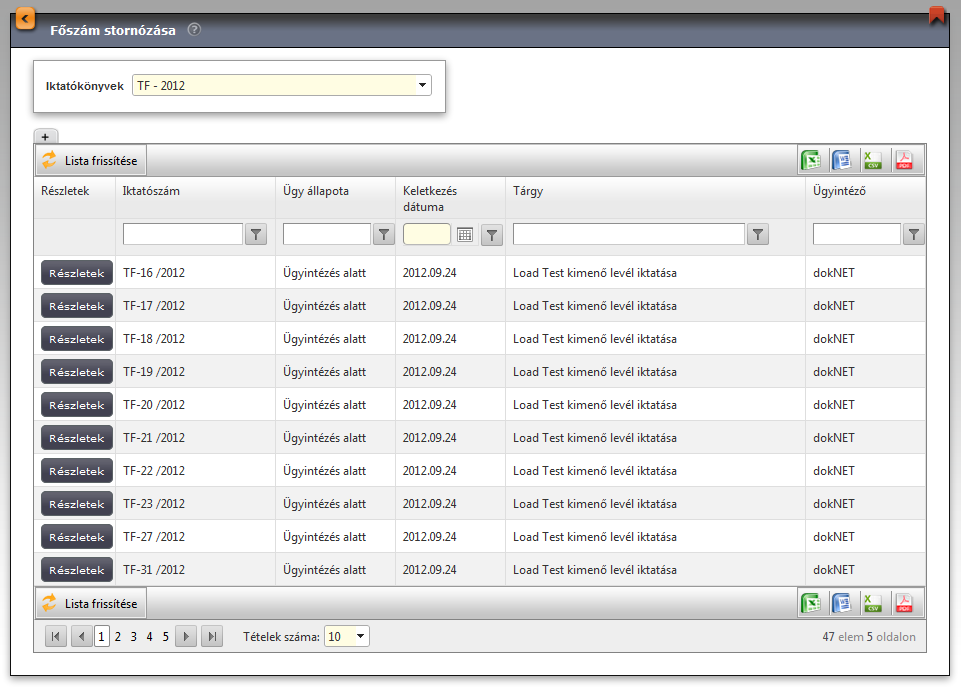The width and height of the screenshot is (961, 690).
Task: Sort by the Ügy állapota column header
Action: point(316,191)
